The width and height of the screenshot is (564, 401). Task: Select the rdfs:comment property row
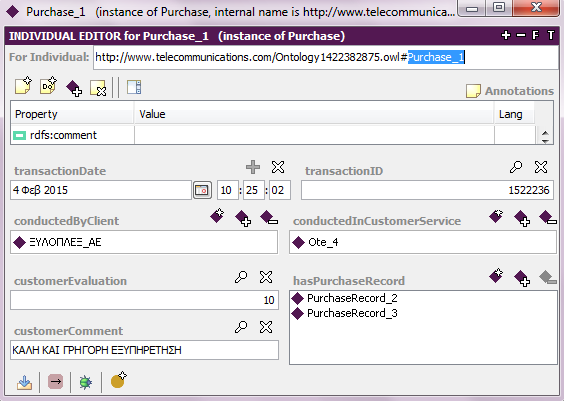coord(273,135)
